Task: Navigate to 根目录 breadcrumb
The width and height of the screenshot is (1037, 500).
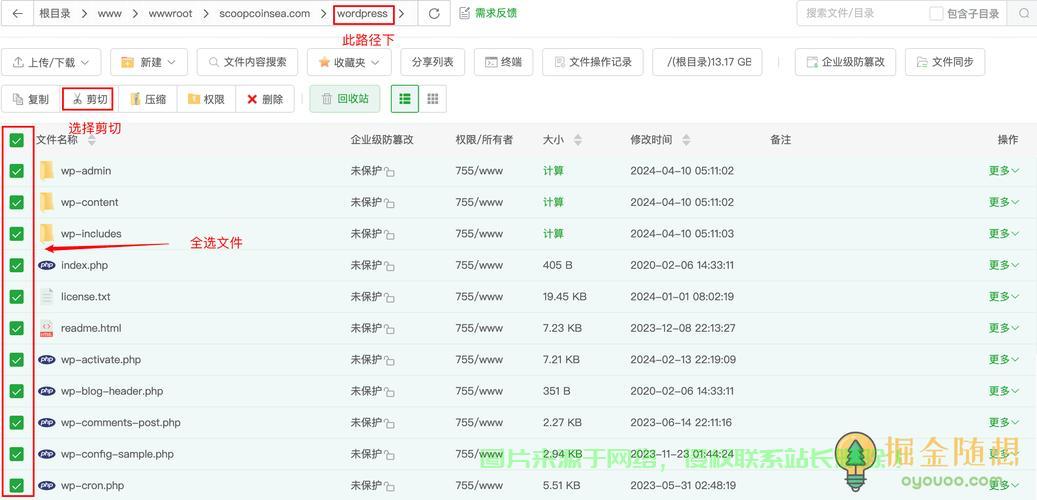Action: [x=55, y=13]
